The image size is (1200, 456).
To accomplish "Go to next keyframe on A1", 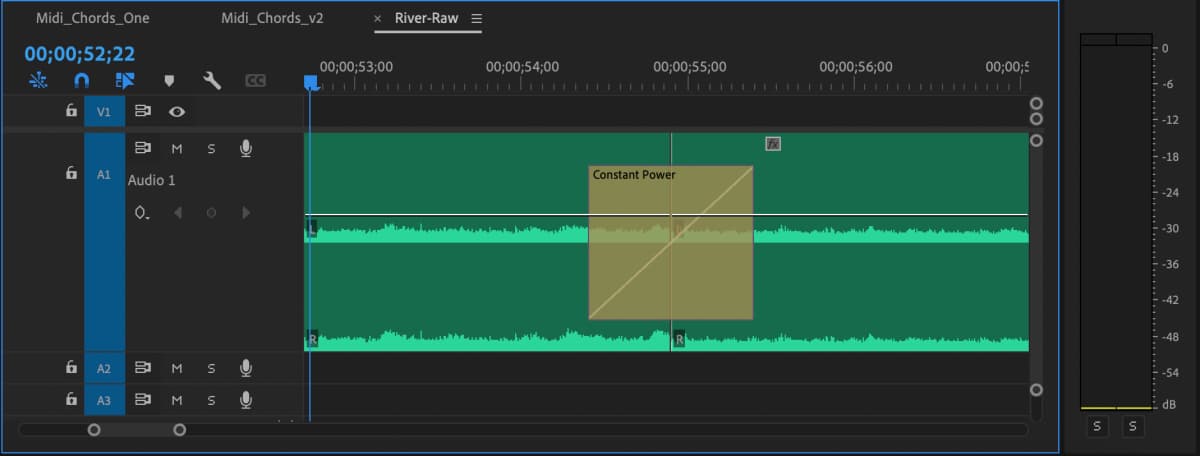I will click(x=246, y=213).
